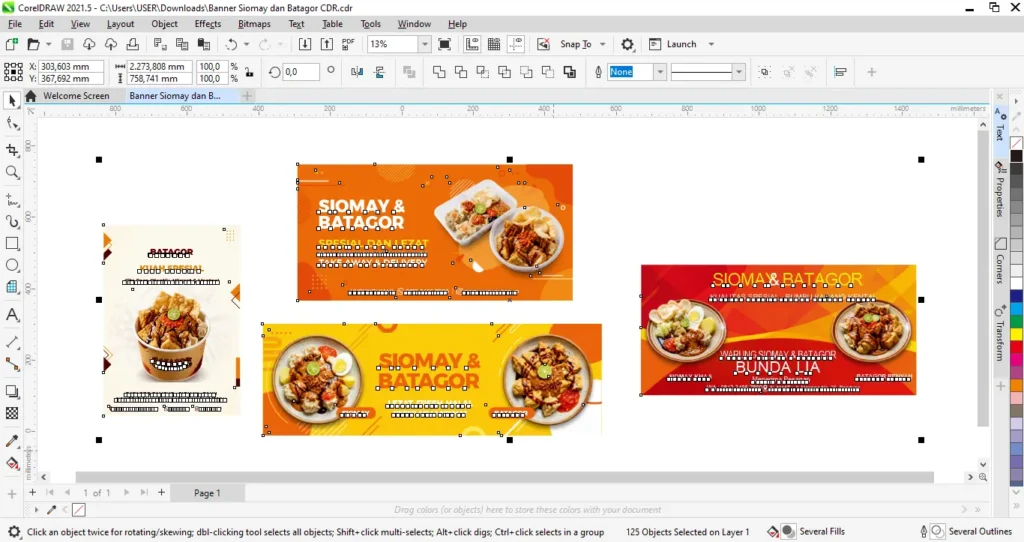Click the New document icon
Screen dimensions: 1024x542
click(11, 44)
